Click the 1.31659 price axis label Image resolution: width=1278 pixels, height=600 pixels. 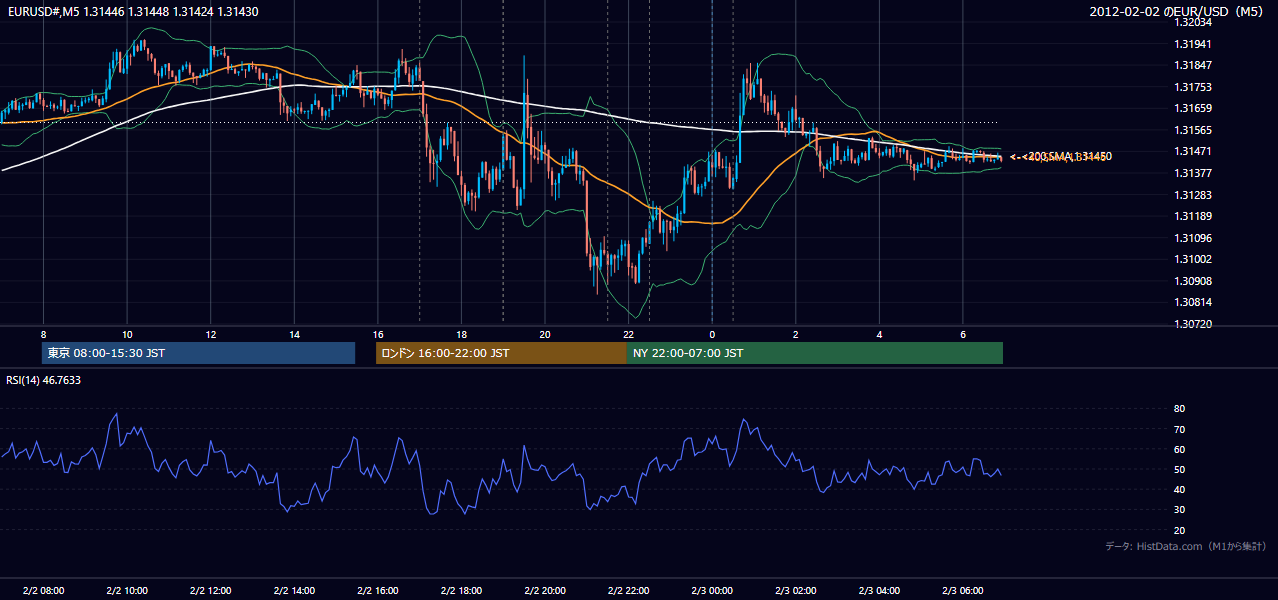(x=1194, y=108)
